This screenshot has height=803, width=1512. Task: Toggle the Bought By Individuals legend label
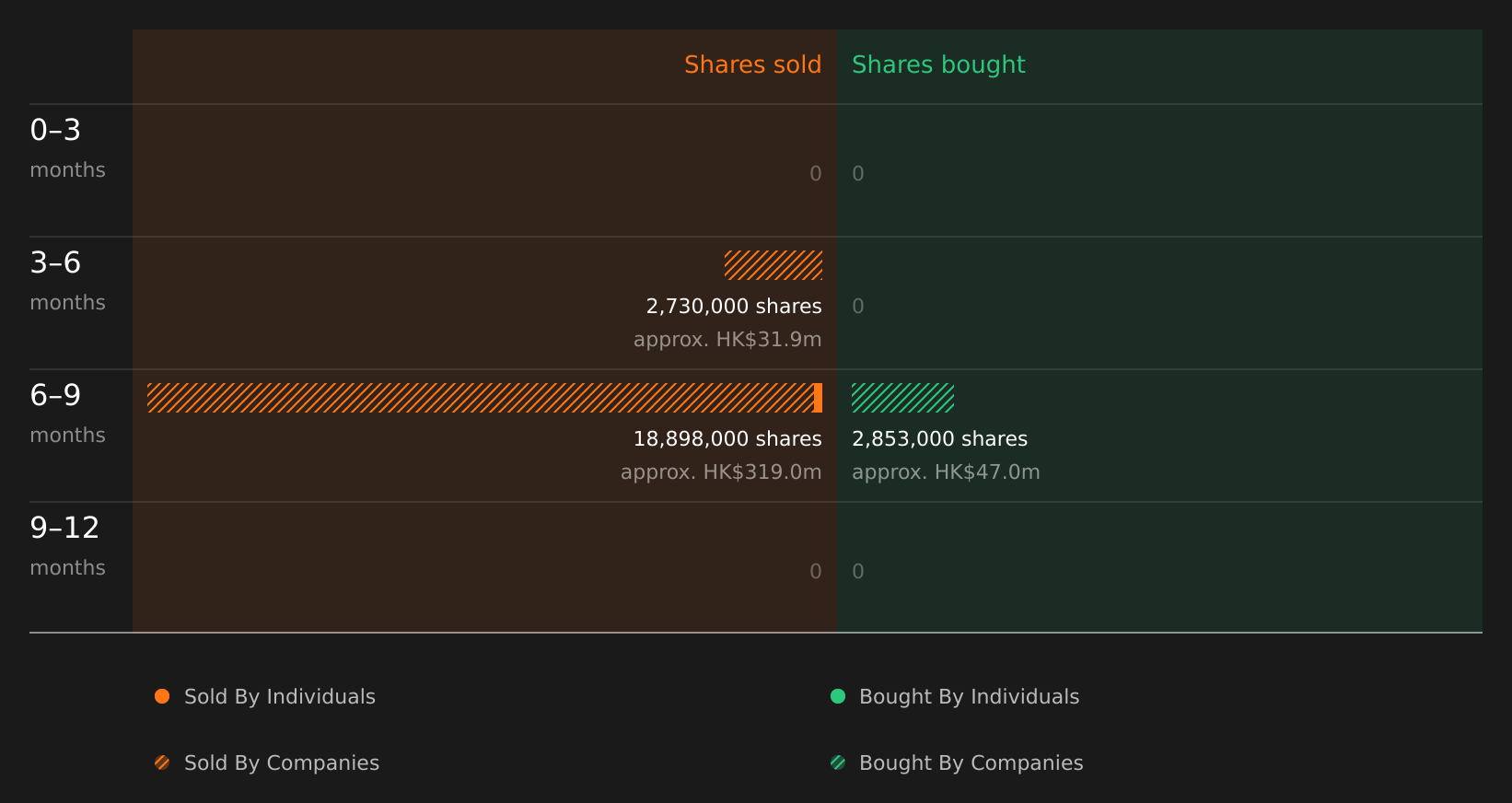969,696
